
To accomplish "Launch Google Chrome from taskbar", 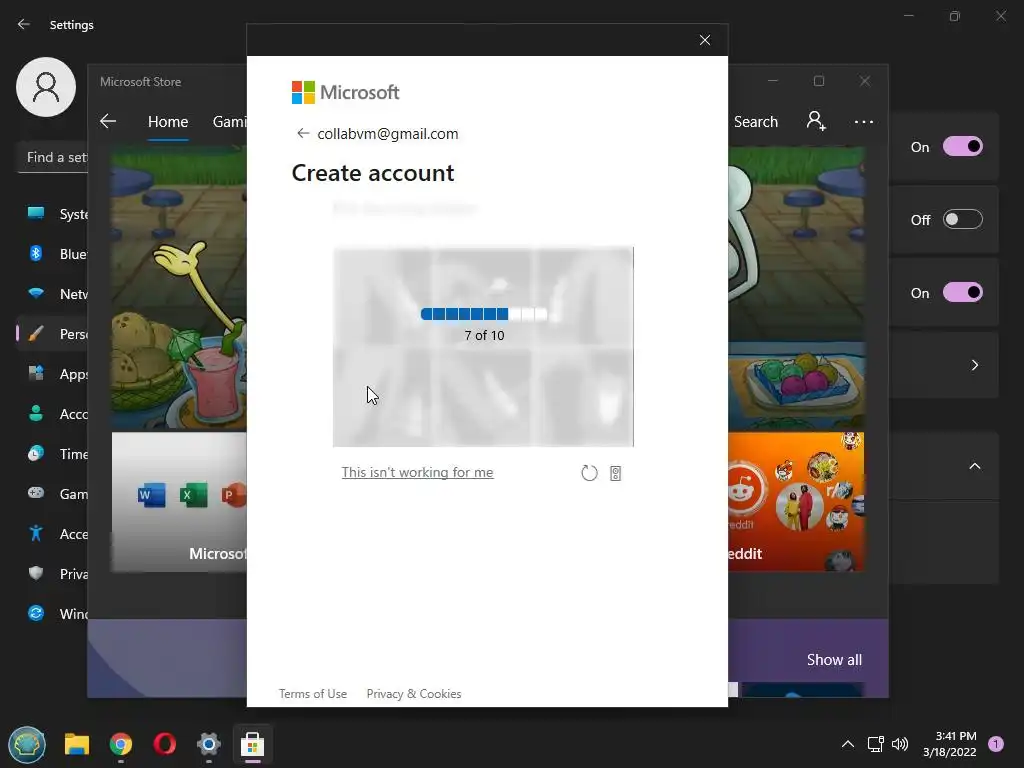I will pos(121,744).
